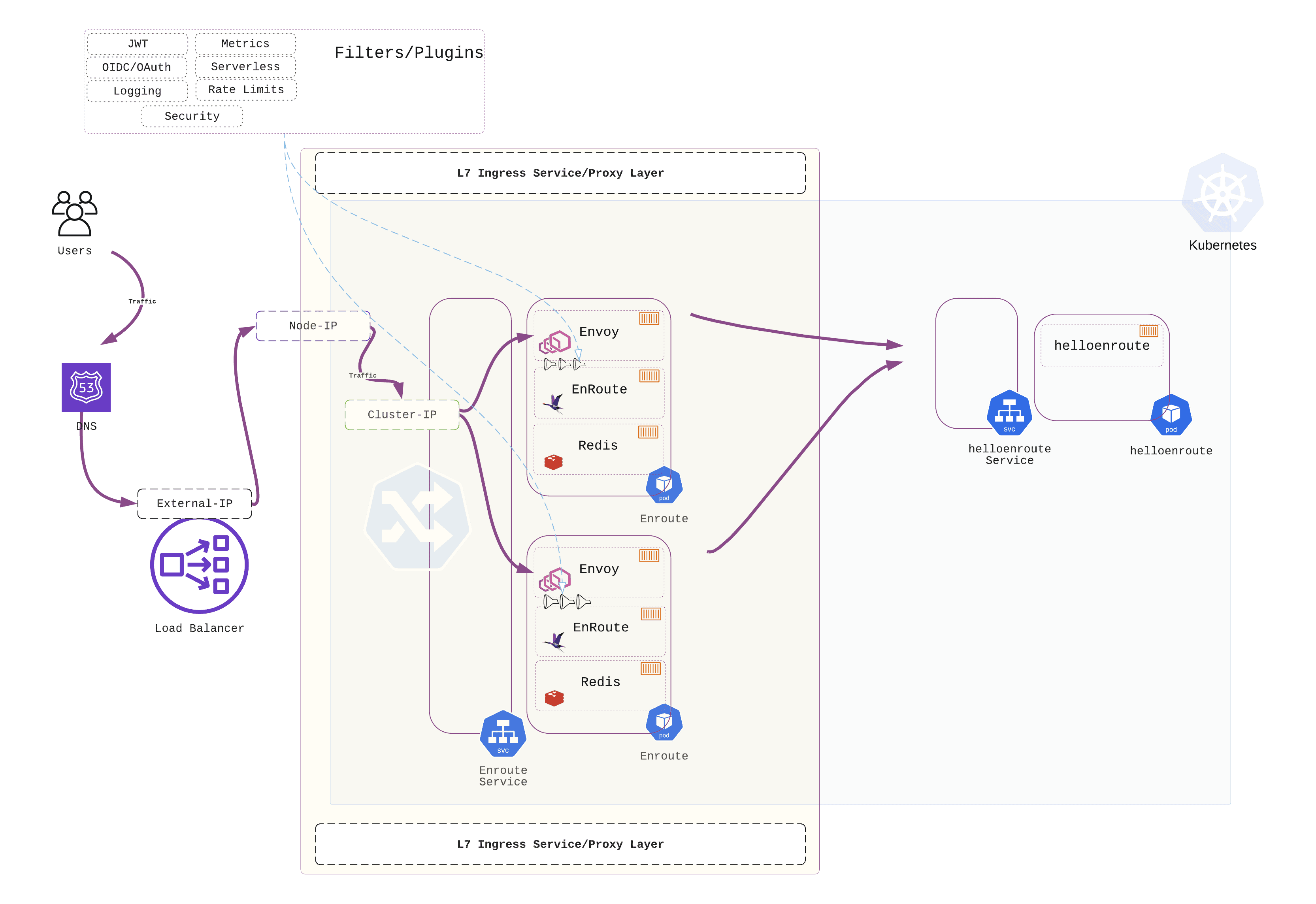Select the Logging filter box
This screenshot has height=904, width=1316.
[x=137, y=91]
